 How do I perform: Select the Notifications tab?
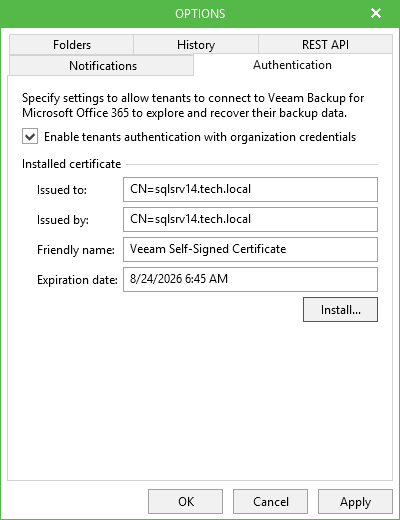pos(102,66)
